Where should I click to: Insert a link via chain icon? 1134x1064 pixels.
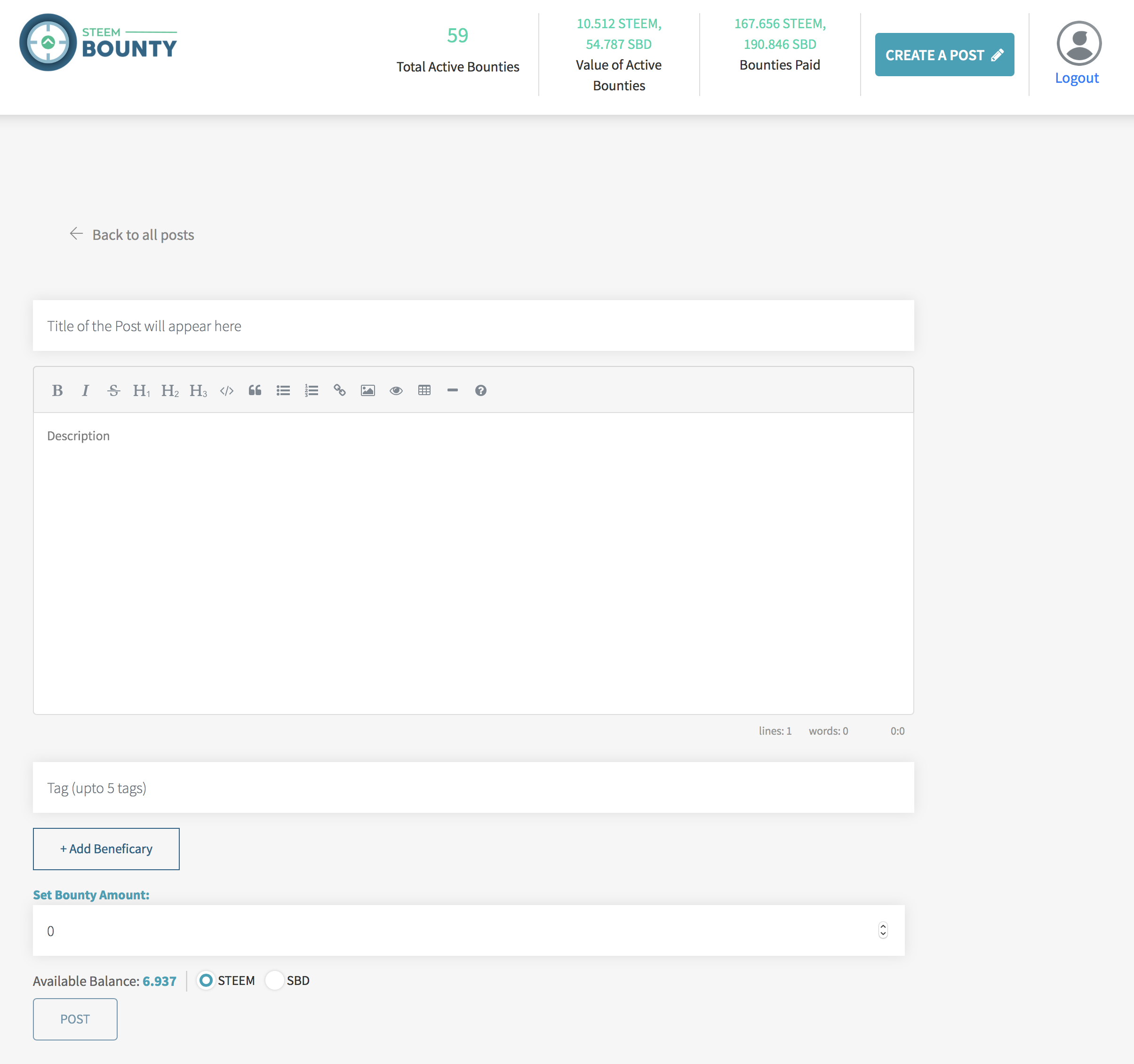click(x=340, y=390)
